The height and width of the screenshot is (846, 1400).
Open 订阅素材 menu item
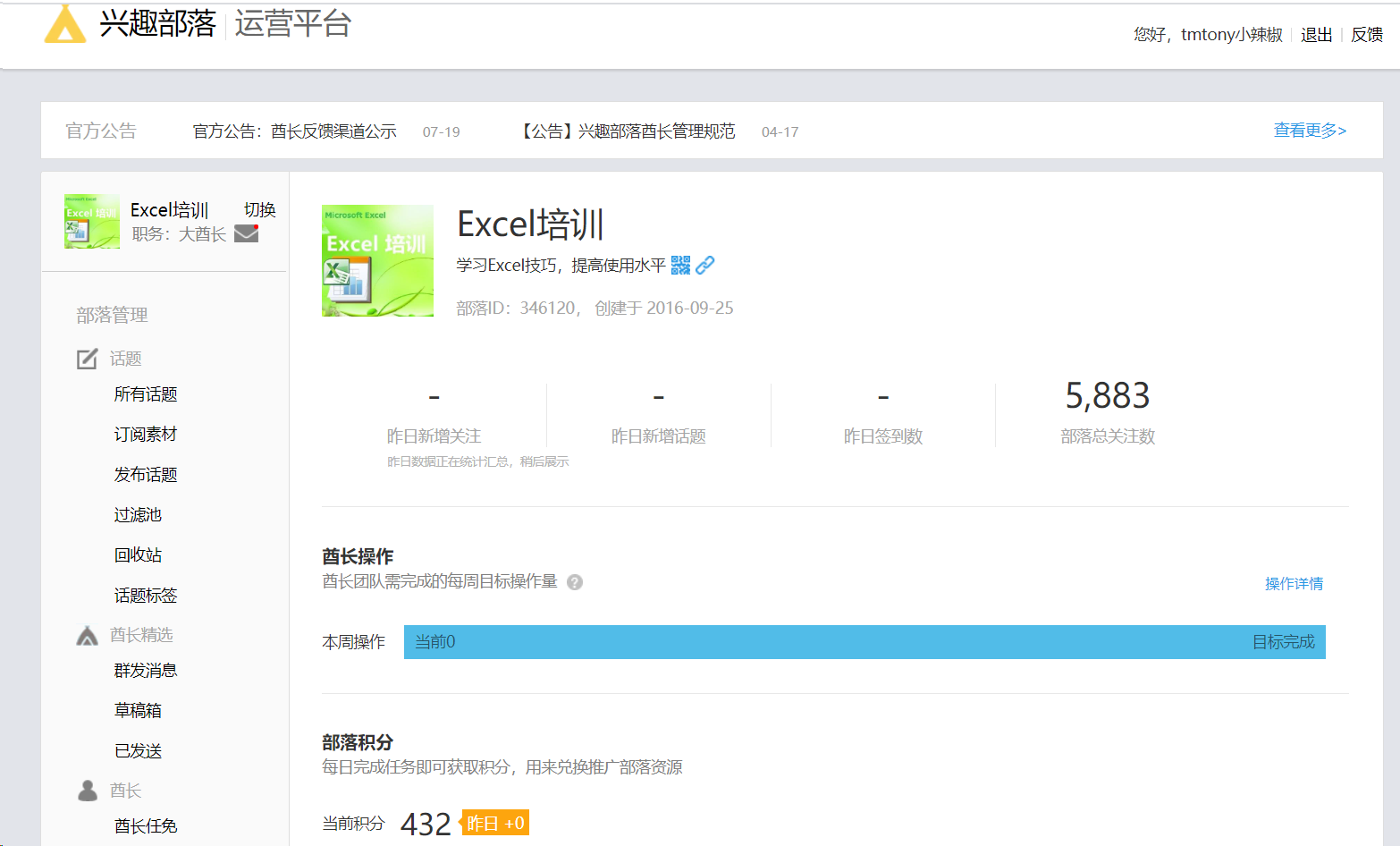point(146,435)
